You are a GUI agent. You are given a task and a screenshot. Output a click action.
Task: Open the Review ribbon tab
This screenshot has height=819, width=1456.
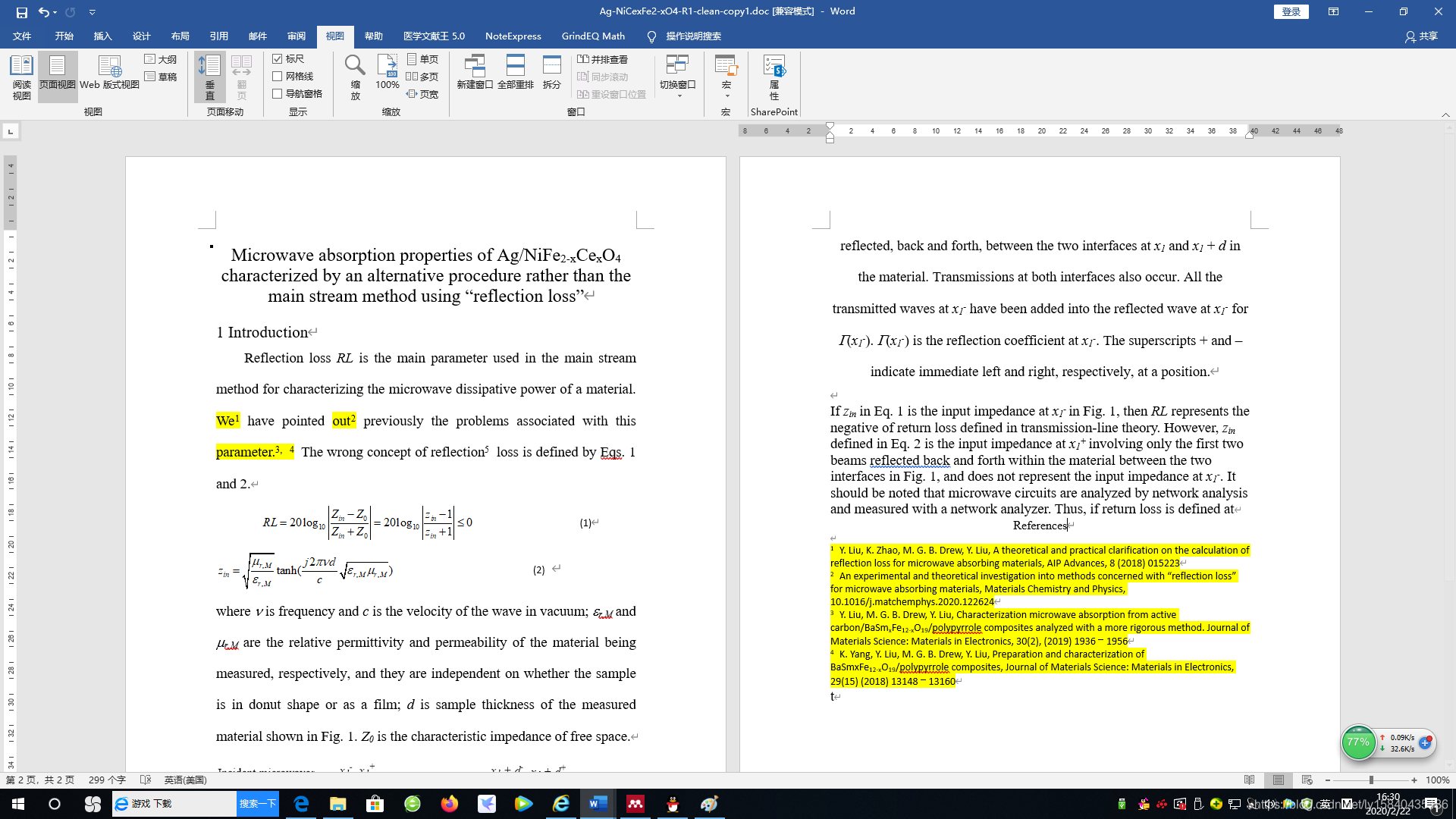pyautogui.click(x=297, y=36)
